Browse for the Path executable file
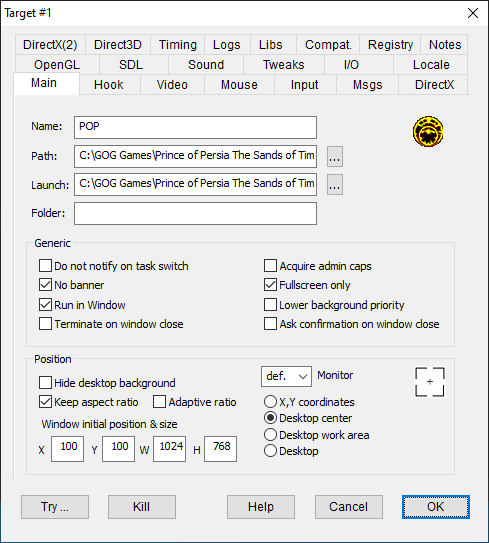Image resolution: width=489 pixels, height=543 pixels. click(x=335, y=157)
